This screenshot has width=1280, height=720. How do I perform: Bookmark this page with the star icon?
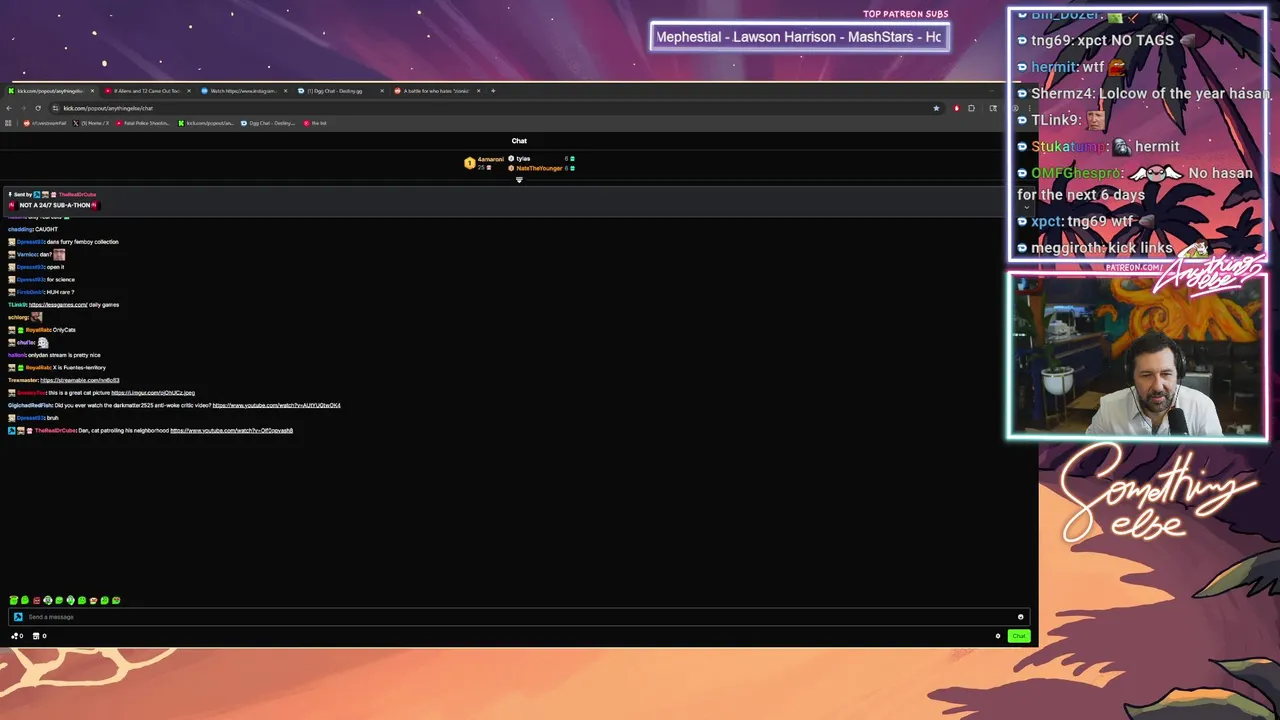[936, 108]
